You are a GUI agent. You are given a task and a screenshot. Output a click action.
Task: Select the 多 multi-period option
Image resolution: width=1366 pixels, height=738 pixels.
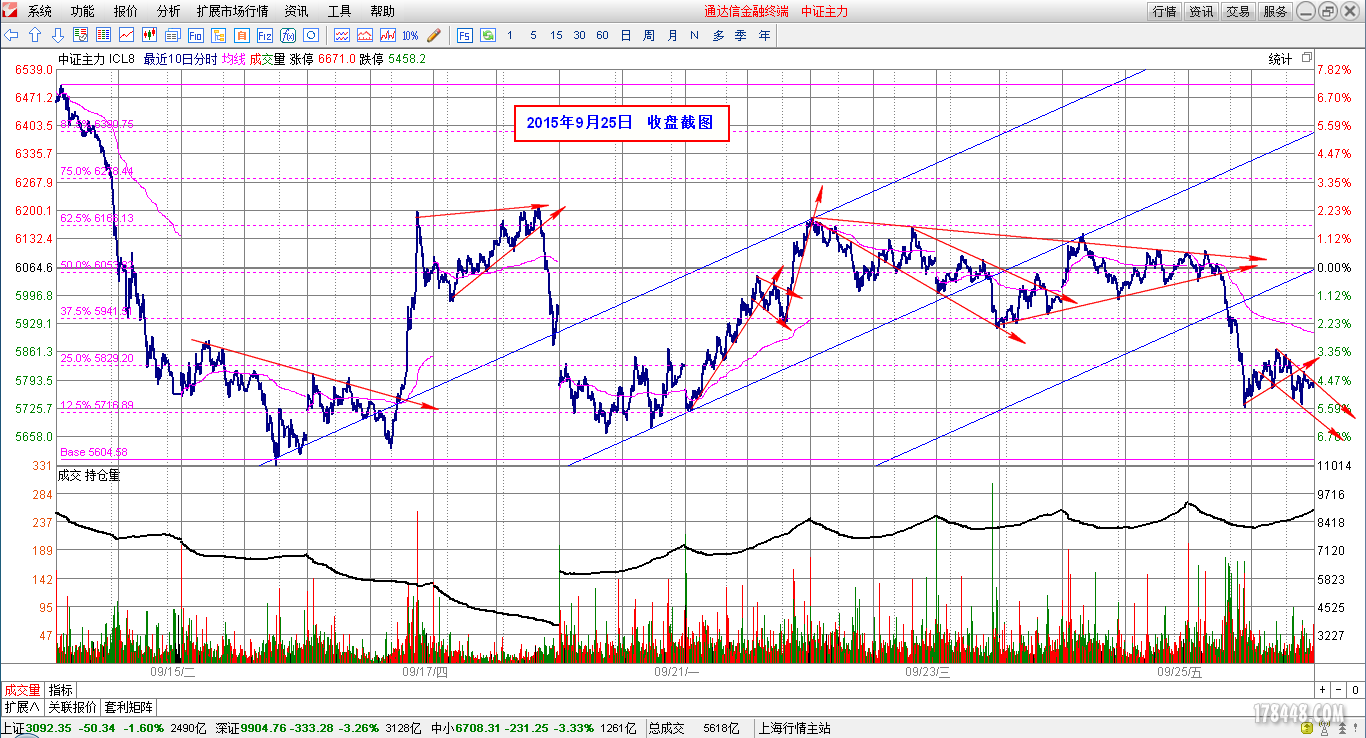point(718,35)
